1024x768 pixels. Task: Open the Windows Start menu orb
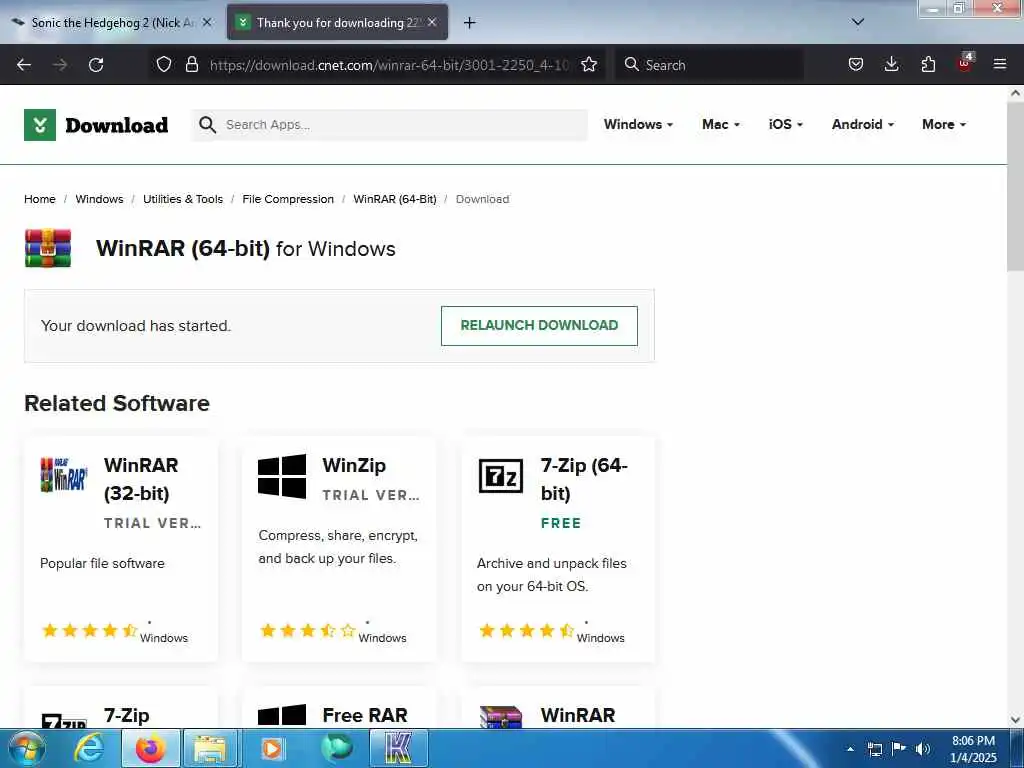click(26, 748)
